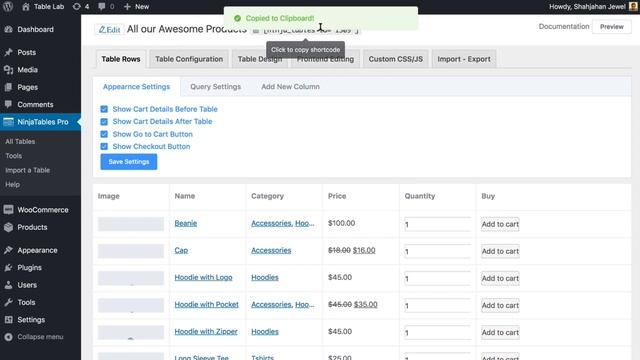Click the Cap product image thumbnail

point(131,251)
